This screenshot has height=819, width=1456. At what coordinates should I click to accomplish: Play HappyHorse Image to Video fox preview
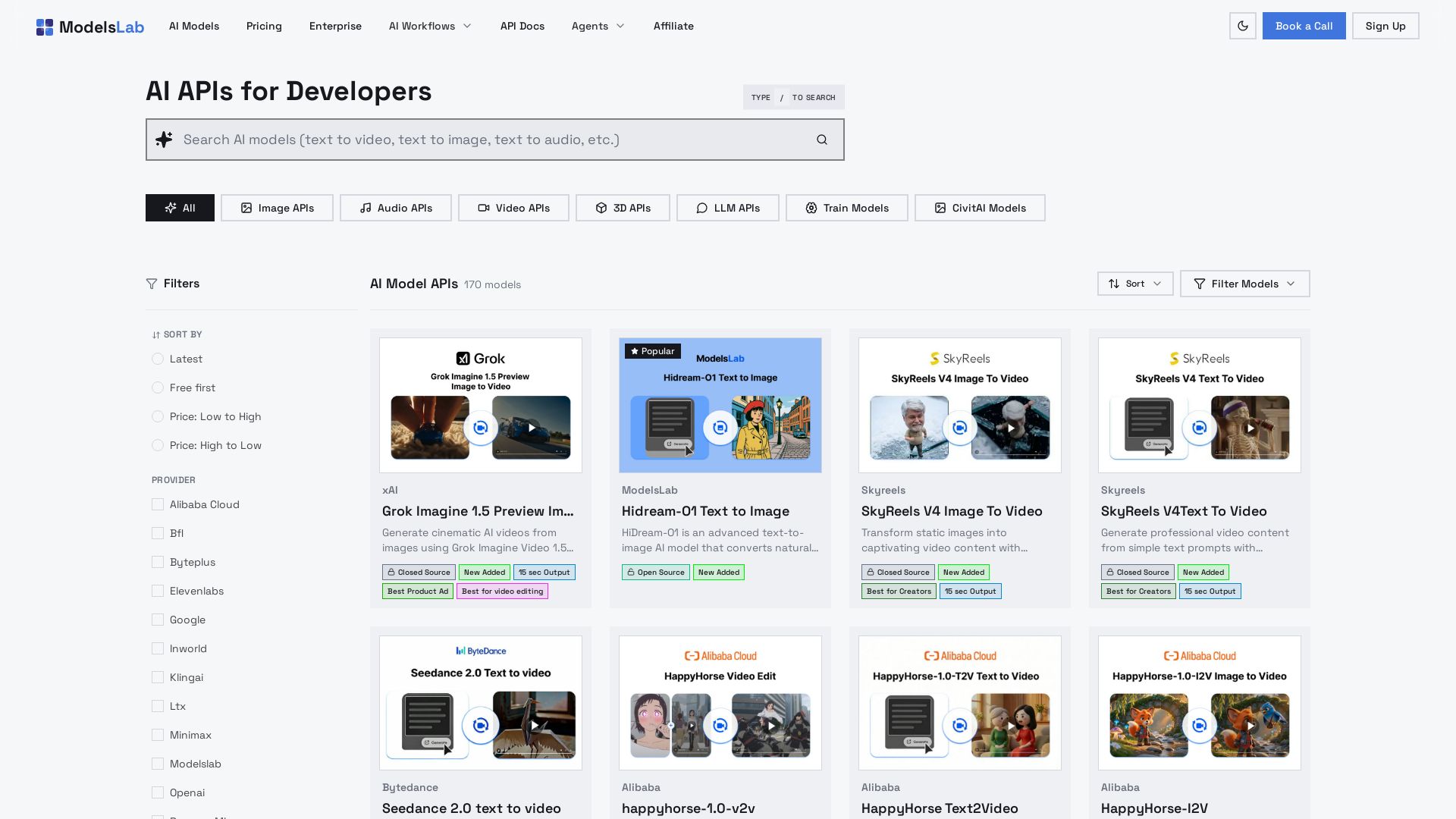pos(1250,726)
